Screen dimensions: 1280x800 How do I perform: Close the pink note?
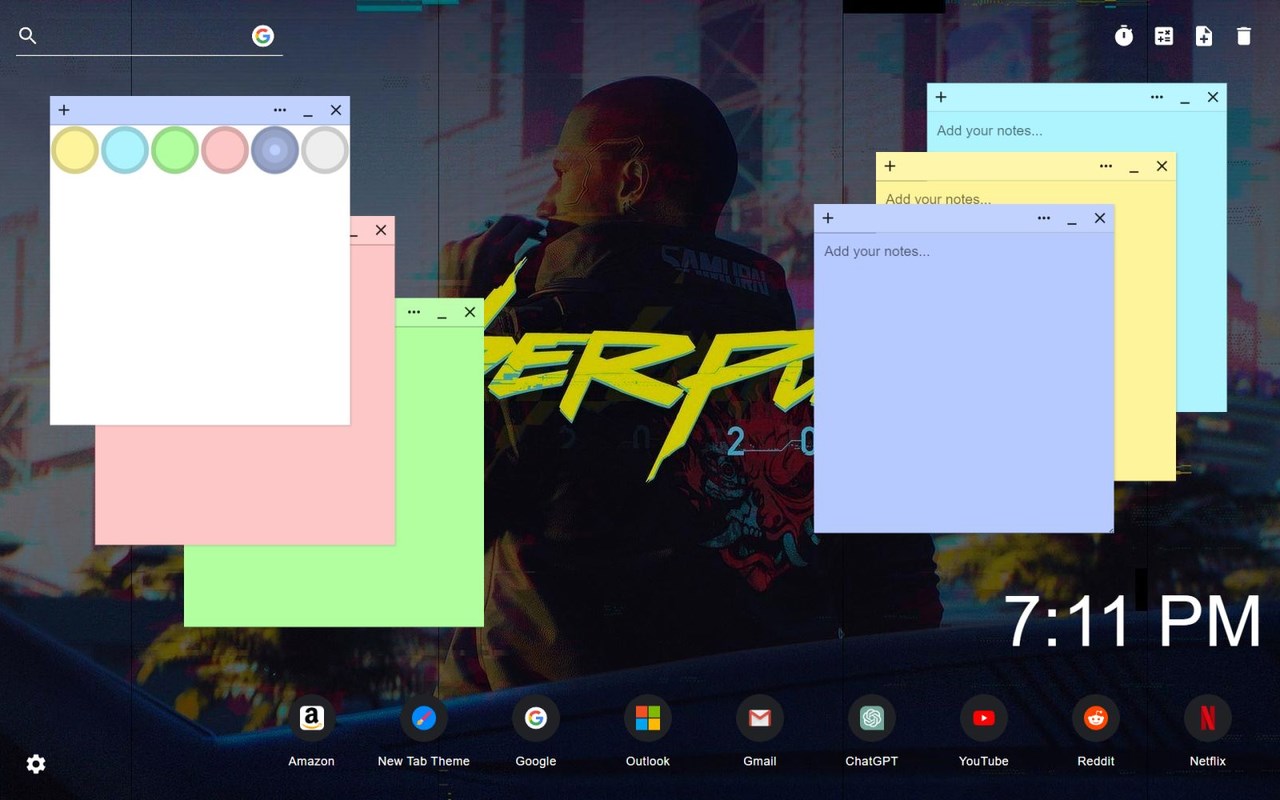click(x=381, y=230)
